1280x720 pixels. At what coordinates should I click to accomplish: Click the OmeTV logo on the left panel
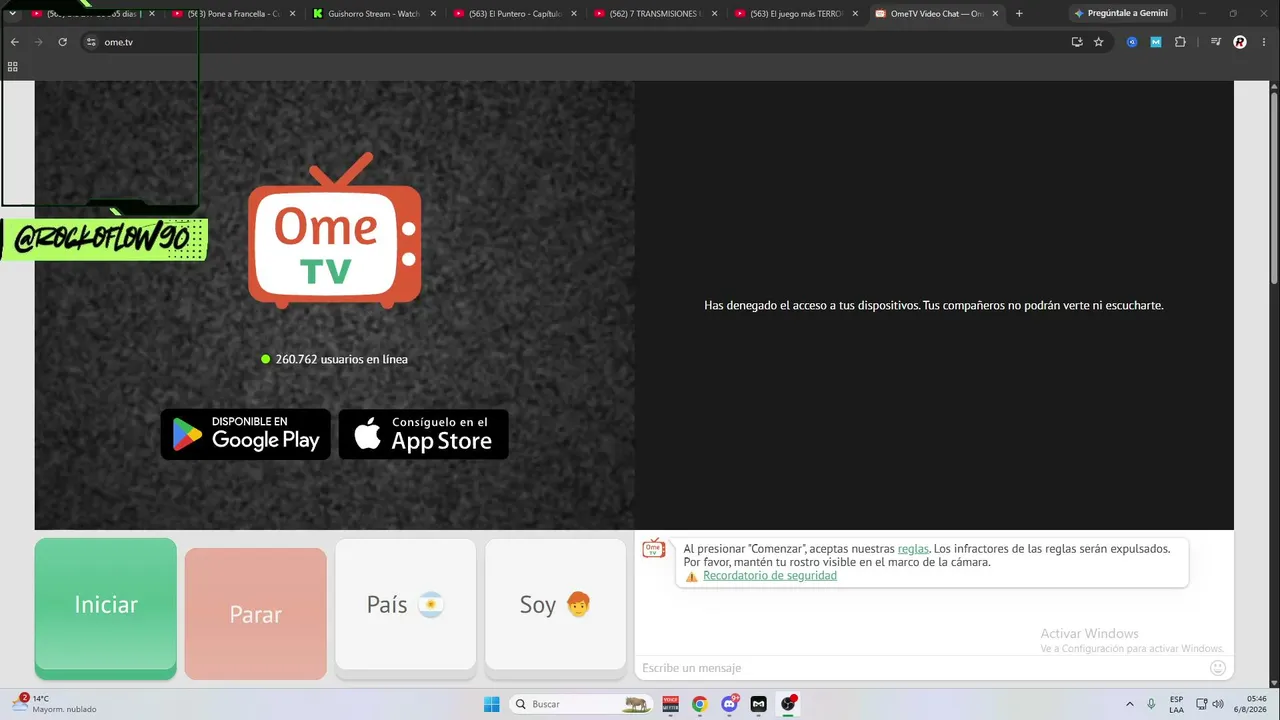335,230
